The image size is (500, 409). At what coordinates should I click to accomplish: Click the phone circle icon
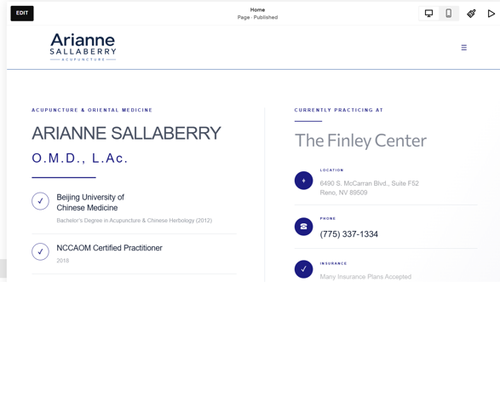pos(304,227)
